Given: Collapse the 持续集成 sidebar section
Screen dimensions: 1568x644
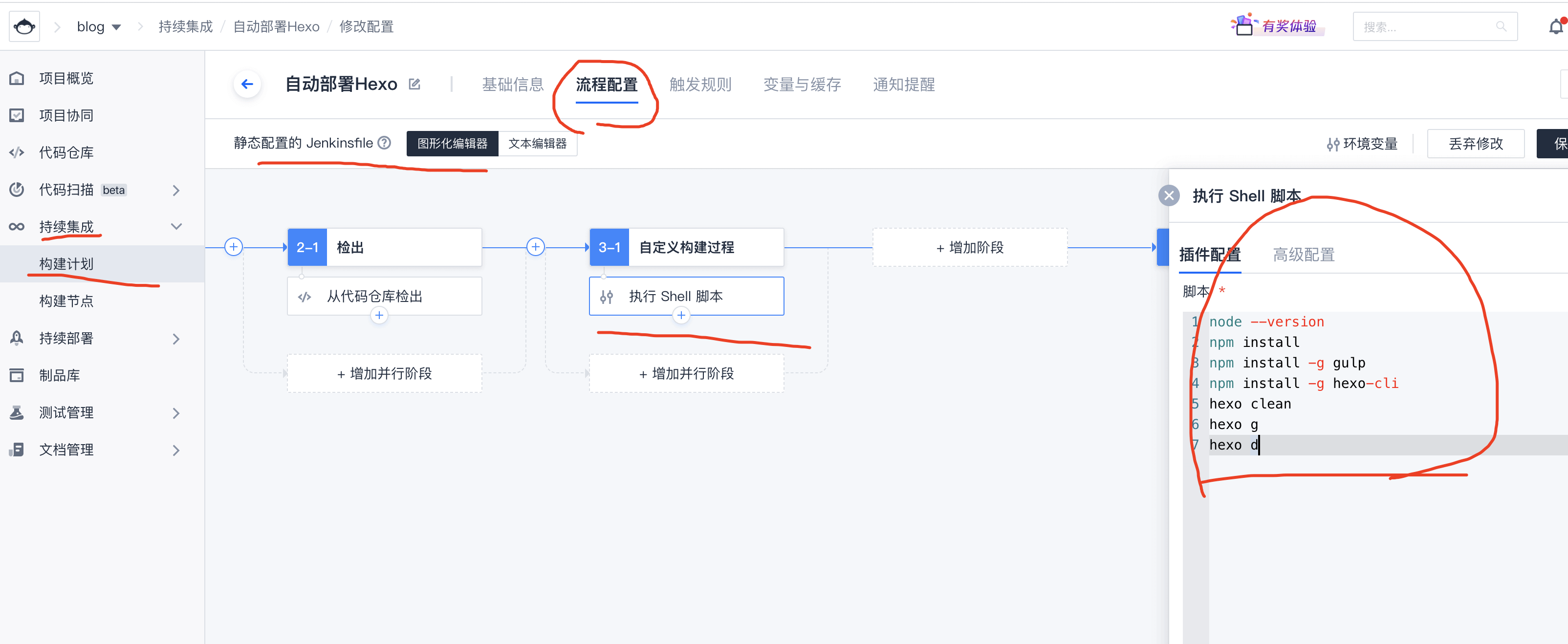Looking at the screenshot, I should point(176,226).
